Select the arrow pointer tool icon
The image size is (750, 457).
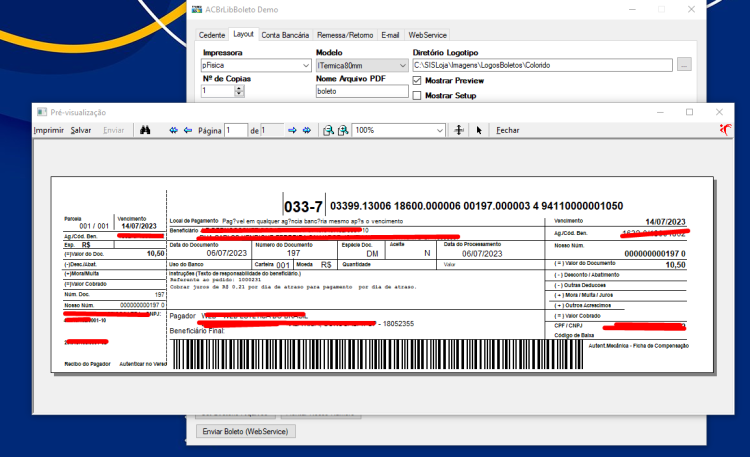coord(479,130)
